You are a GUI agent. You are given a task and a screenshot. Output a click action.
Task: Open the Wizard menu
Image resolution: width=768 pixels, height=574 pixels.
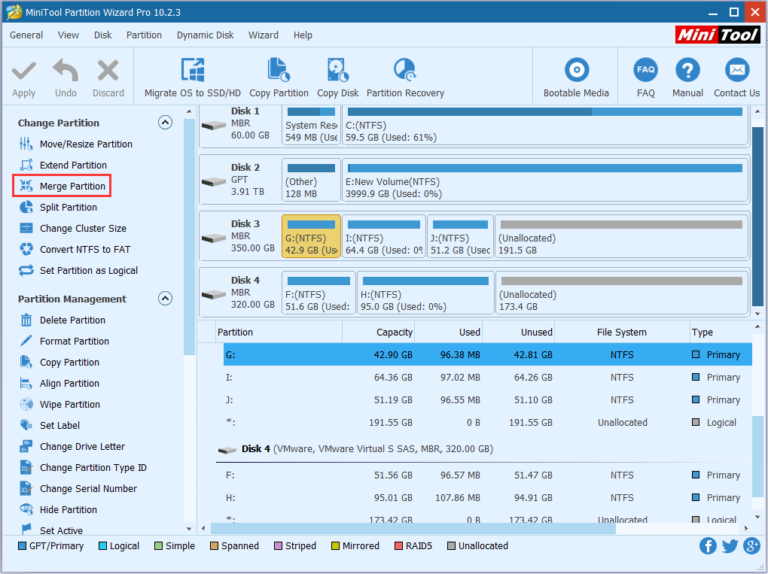[x=264, y=35]
